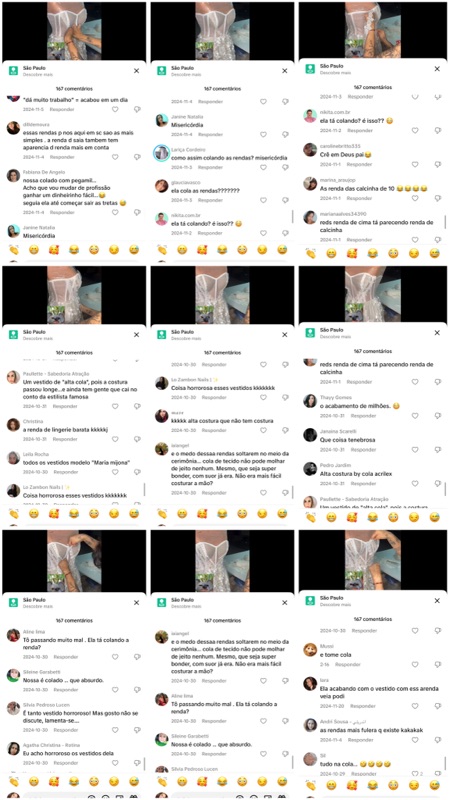The image size is (450, 800).
Task: Toggle like on Leila Rocha's "Maria mijona" comment
Action: (115, 472)
